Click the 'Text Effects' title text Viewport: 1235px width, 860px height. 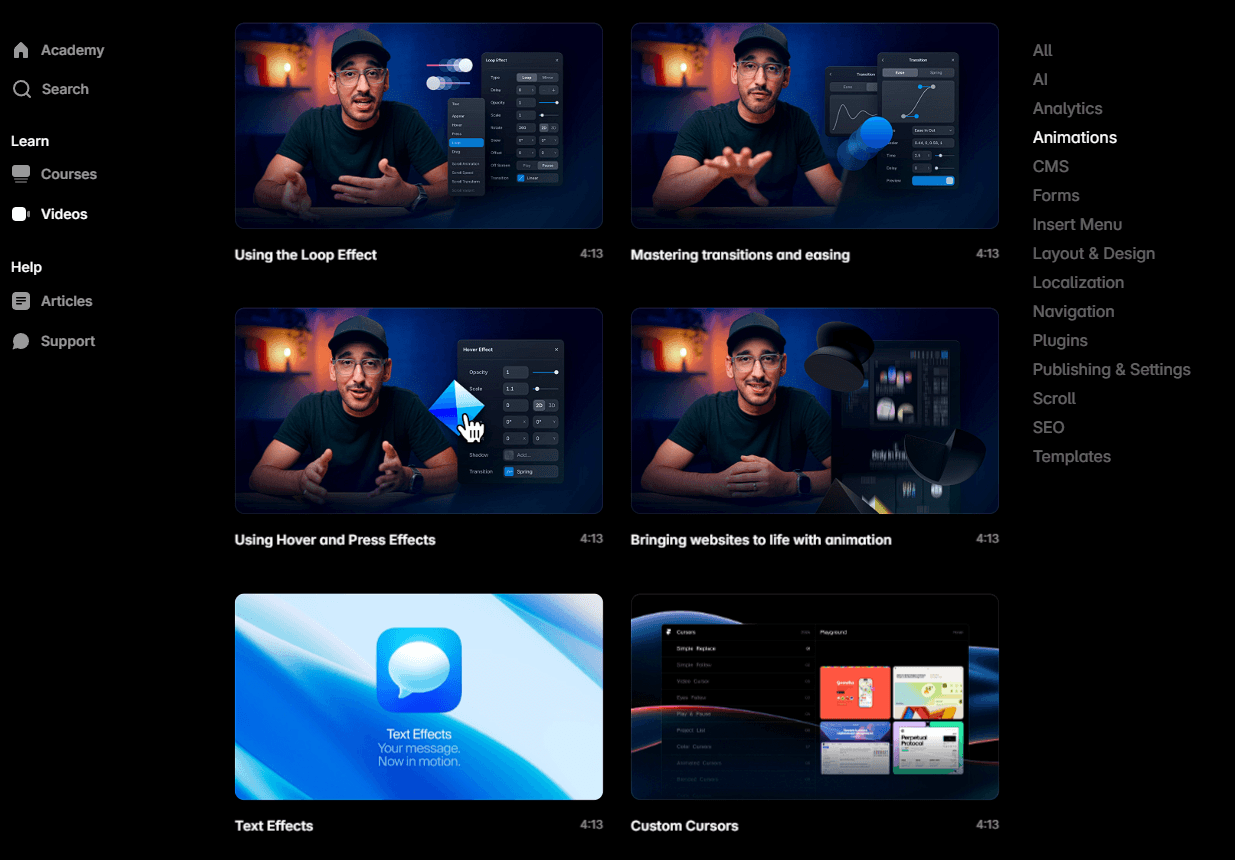point(274,826)
